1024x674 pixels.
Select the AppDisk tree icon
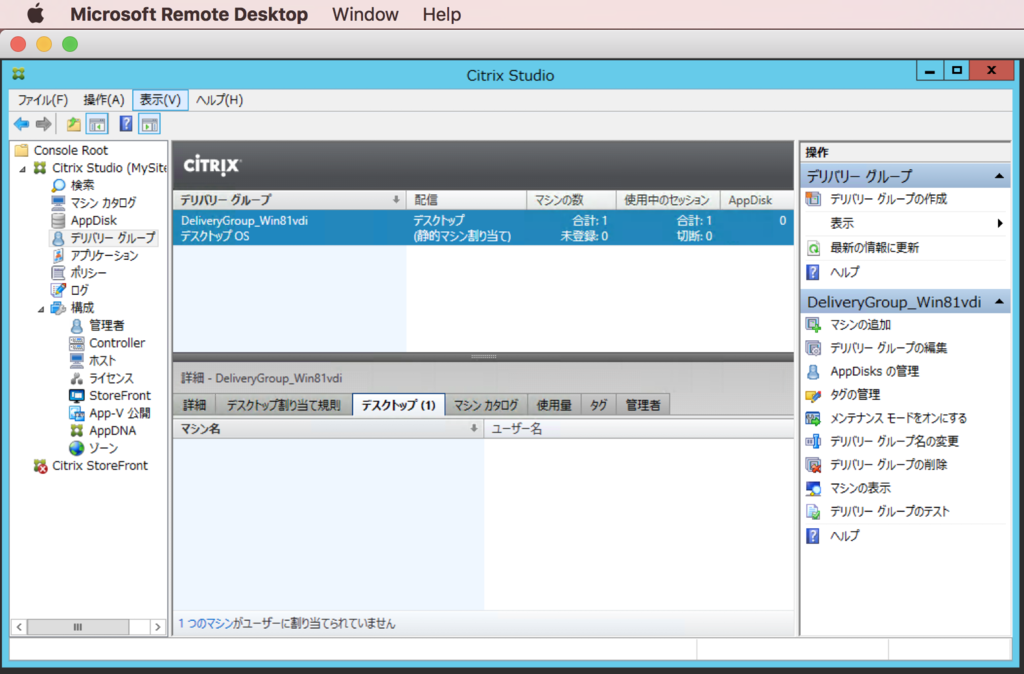click(59, 220)
